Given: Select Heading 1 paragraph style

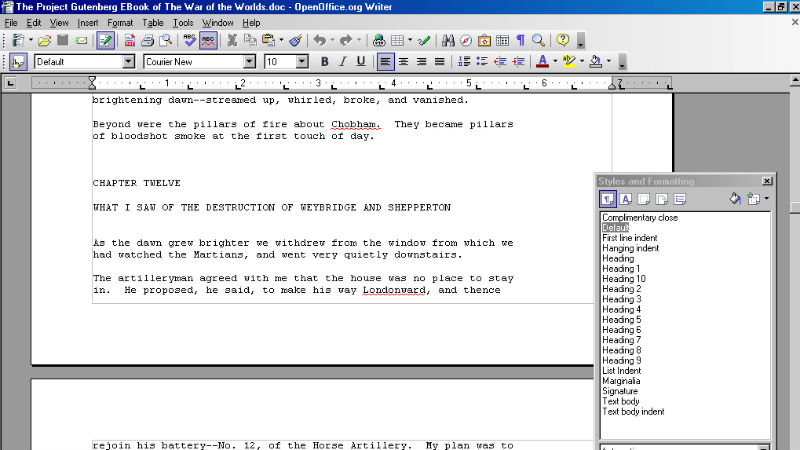Looking at the screenshot, I should pos(621,268).
